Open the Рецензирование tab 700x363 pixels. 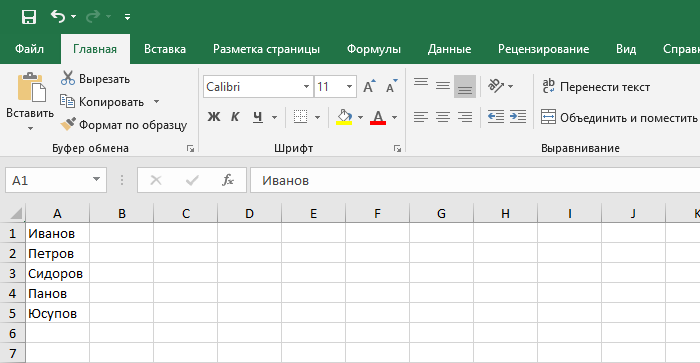pos(543,49)
